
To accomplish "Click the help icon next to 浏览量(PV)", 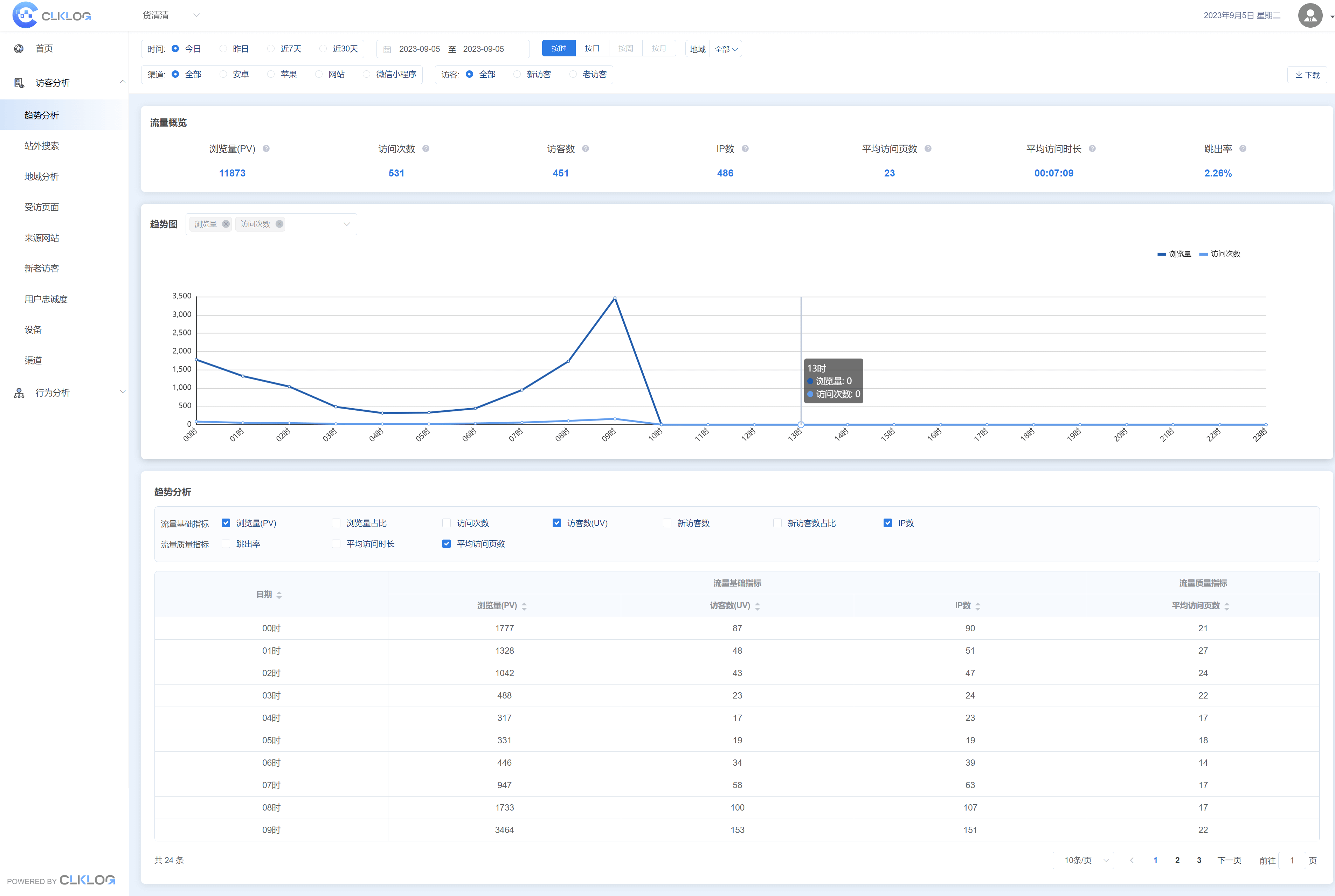I will tap(266, 148).
